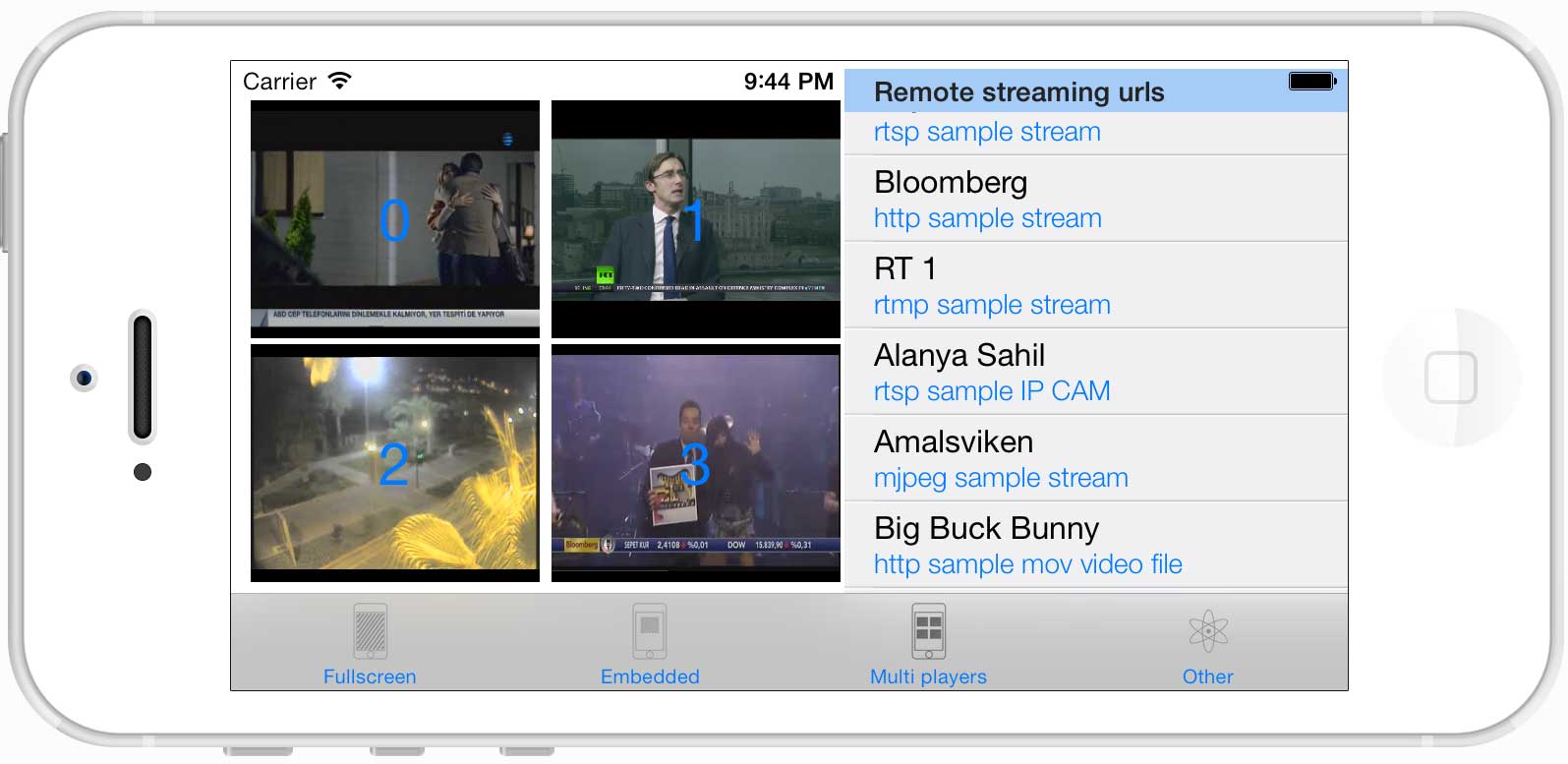The height and width of the screenshot is (764, 1568).
Task: Choose the RT 1 rtmp stream
Action: pyautogui.click(x=1096, y=285)
